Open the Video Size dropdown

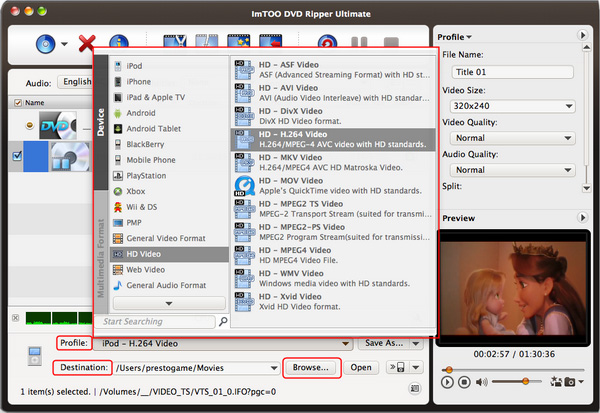513,106
